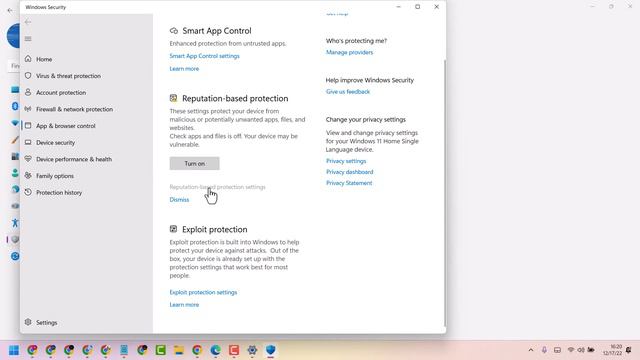Click the Virus & threat shield icon

[28, 76]
